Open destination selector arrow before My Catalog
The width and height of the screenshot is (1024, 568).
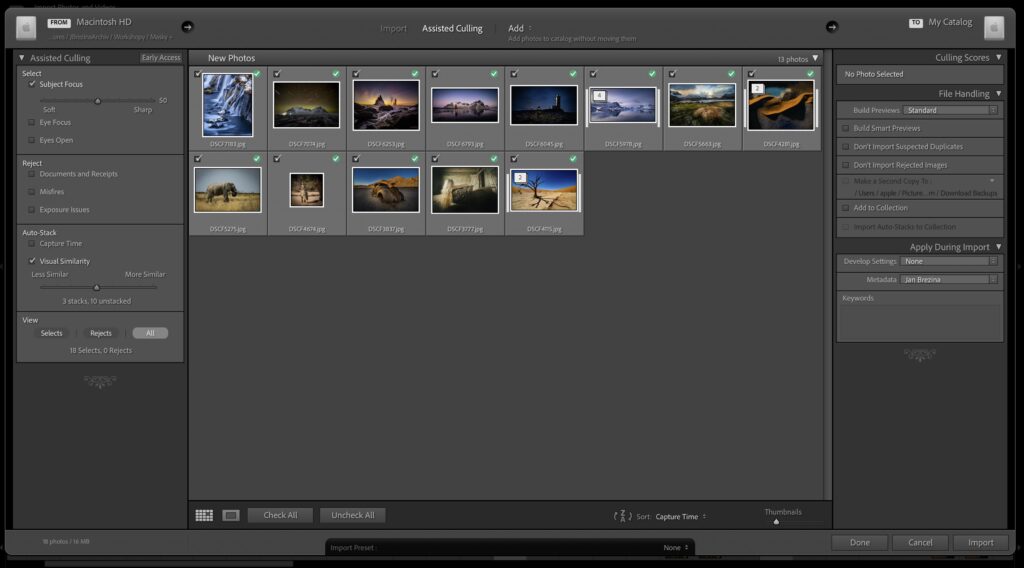tap(831, 27)
